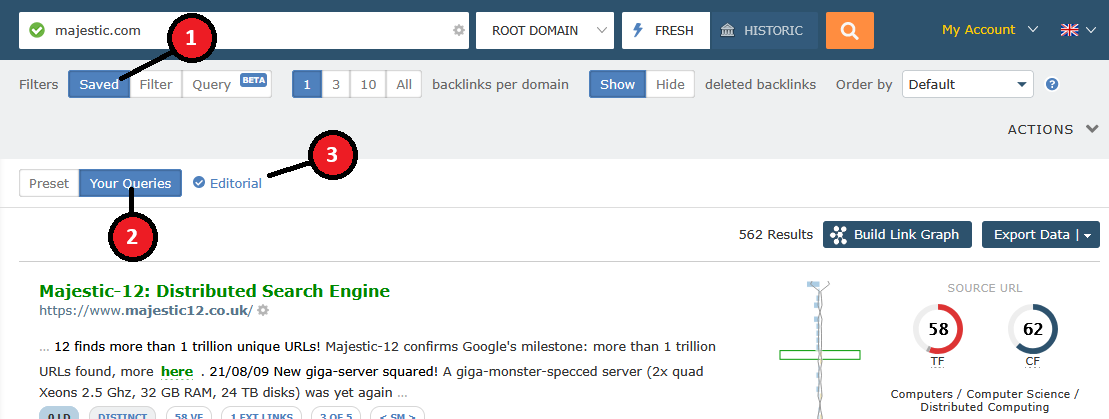Click the Citation Flow 62 score circle
The image size is (1109, 419).
(1032, 329)
